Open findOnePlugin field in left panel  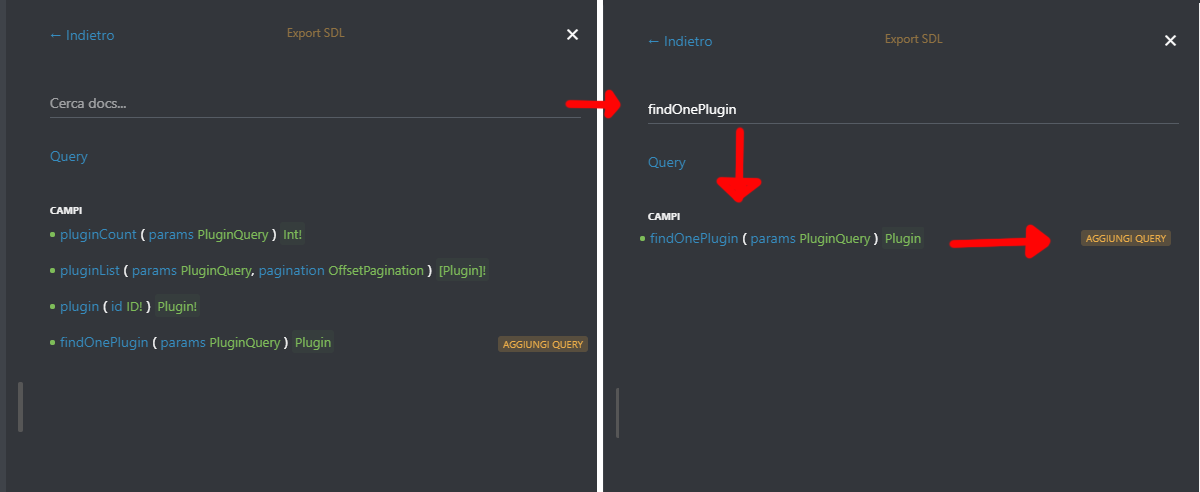pyautogui.click(x=104, y=342)
